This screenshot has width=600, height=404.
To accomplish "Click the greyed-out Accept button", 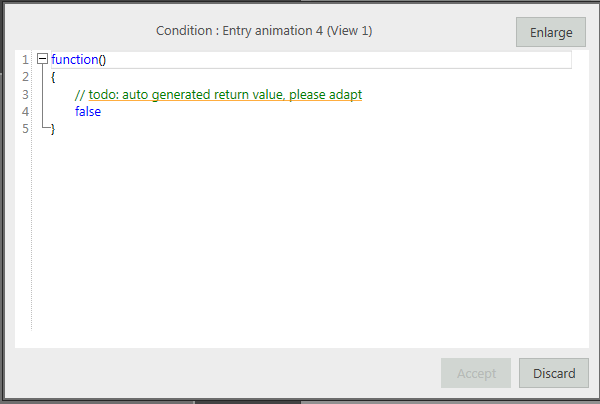I will pyautogui.click(x=476, y=373).
